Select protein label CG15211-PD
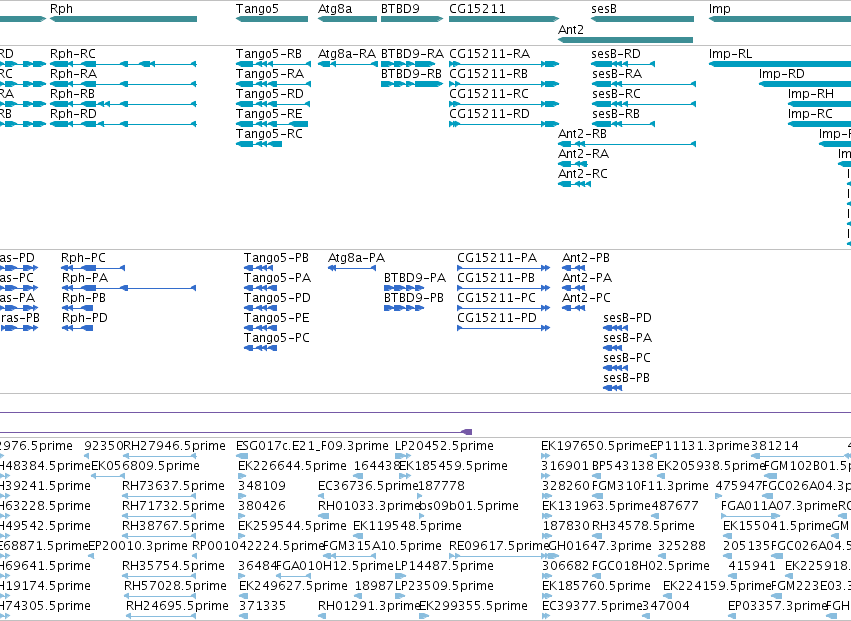The height and width of the screenshot is (621, 851). 497,318
